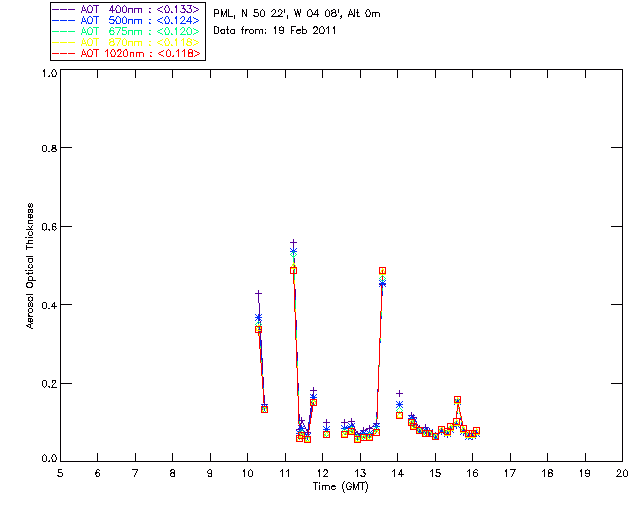The width and height of the screenshot is (640, 512).
Task: Click the y-axis tick label 0.4
Action: coord(49,305)
